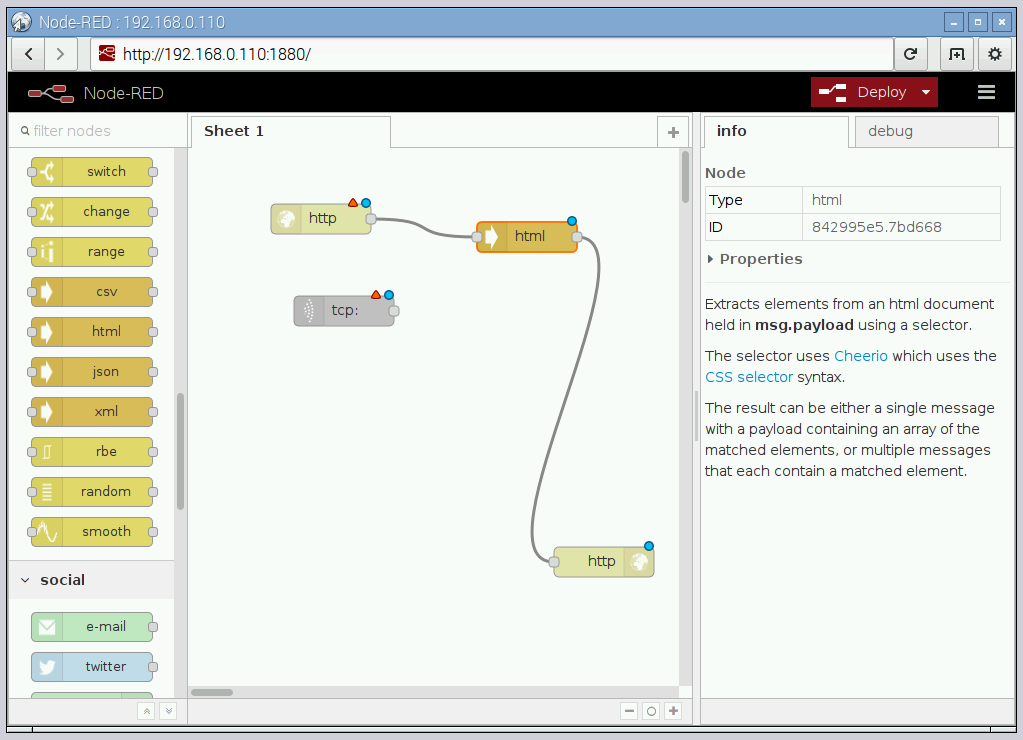Switch to the debug tab
1023x740 pixels.
click(890, 131)
